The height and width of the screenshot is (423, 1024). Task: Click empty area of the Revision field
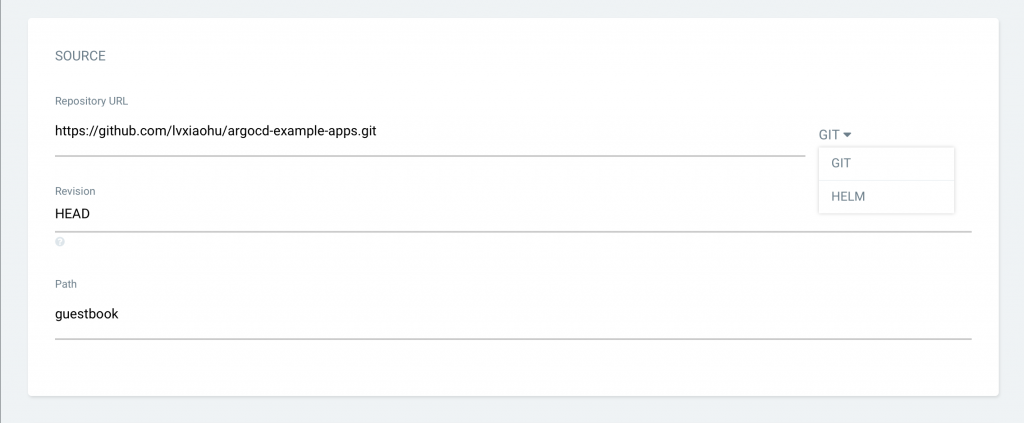(500, 213)
